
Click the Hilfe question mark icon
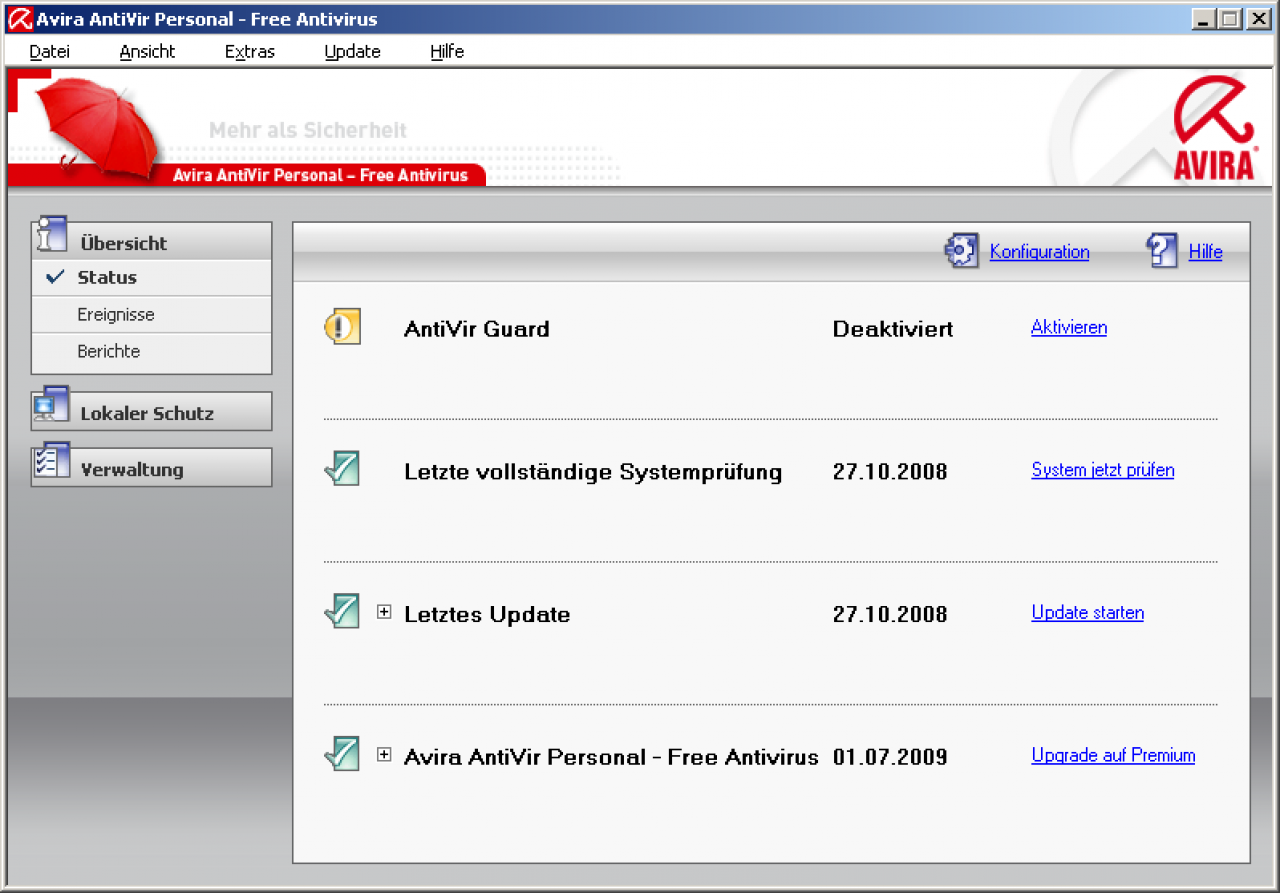[1162, 251]
